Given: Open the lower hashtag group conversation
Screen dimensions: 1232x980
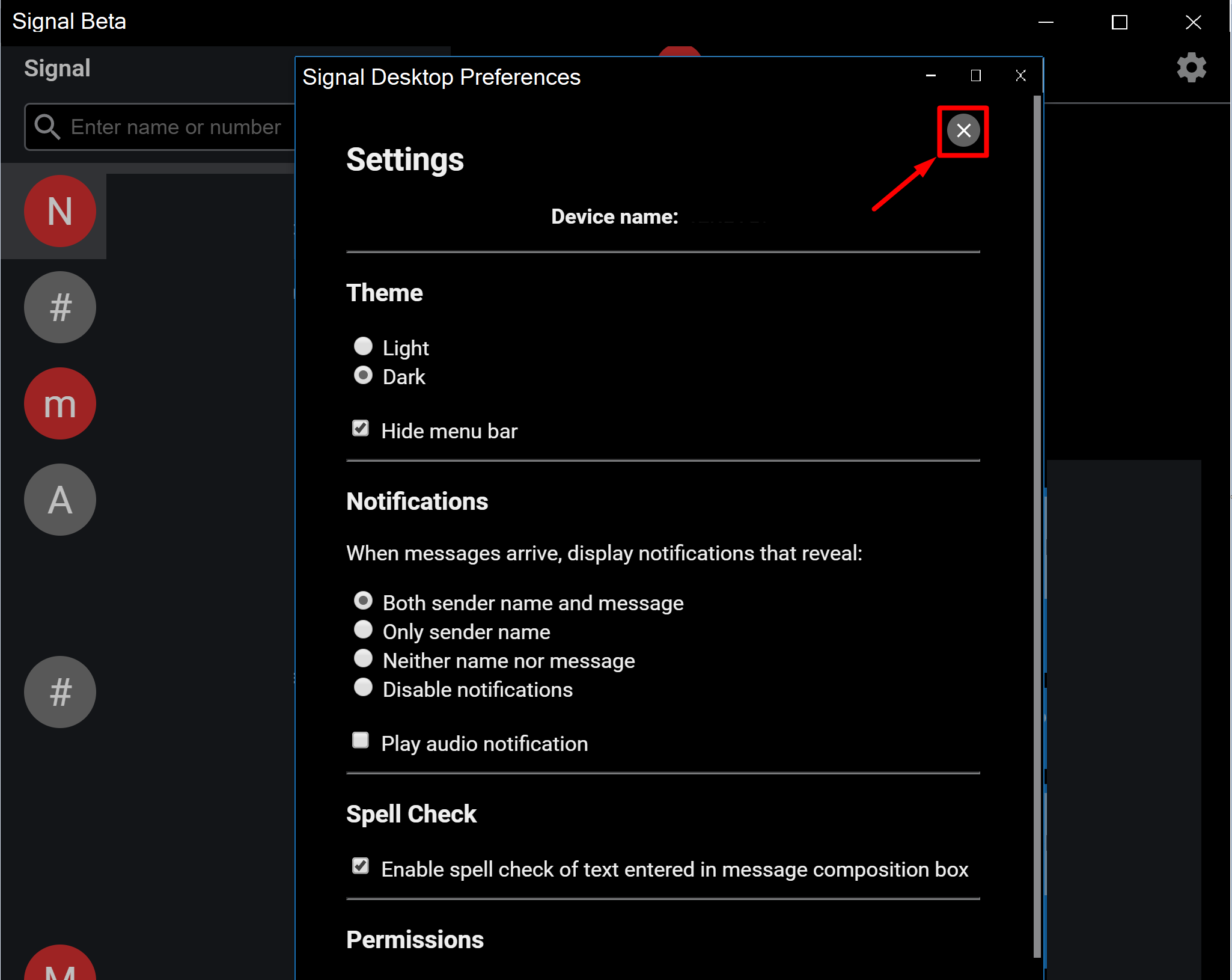Looking at the screenshot, I should point(59,692).
